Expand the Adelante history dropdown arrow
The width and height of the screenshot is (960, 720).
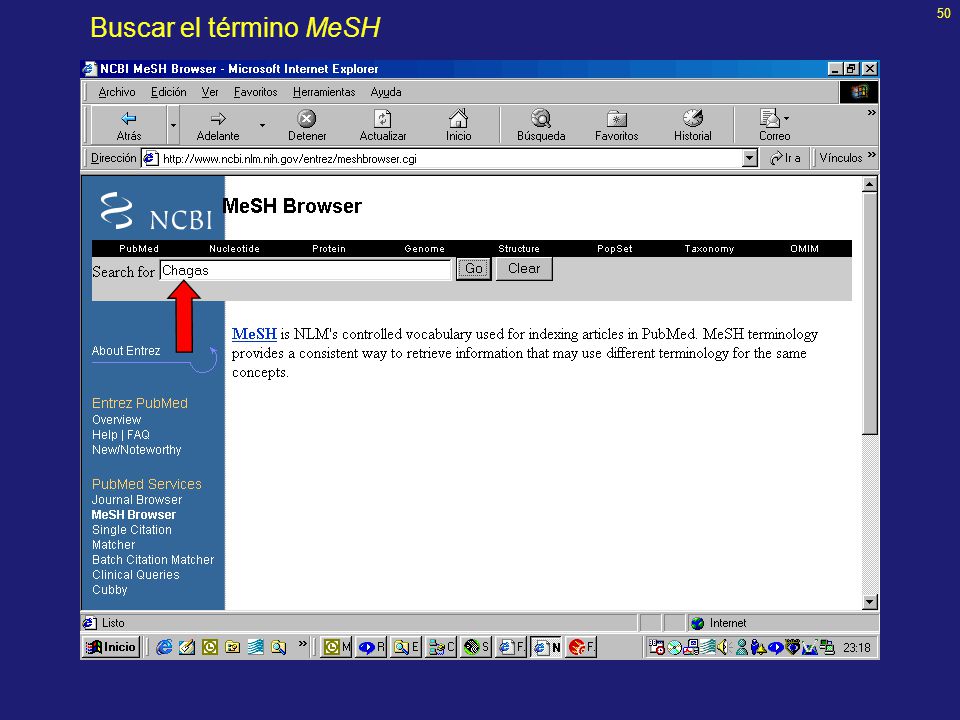point(262,125)
